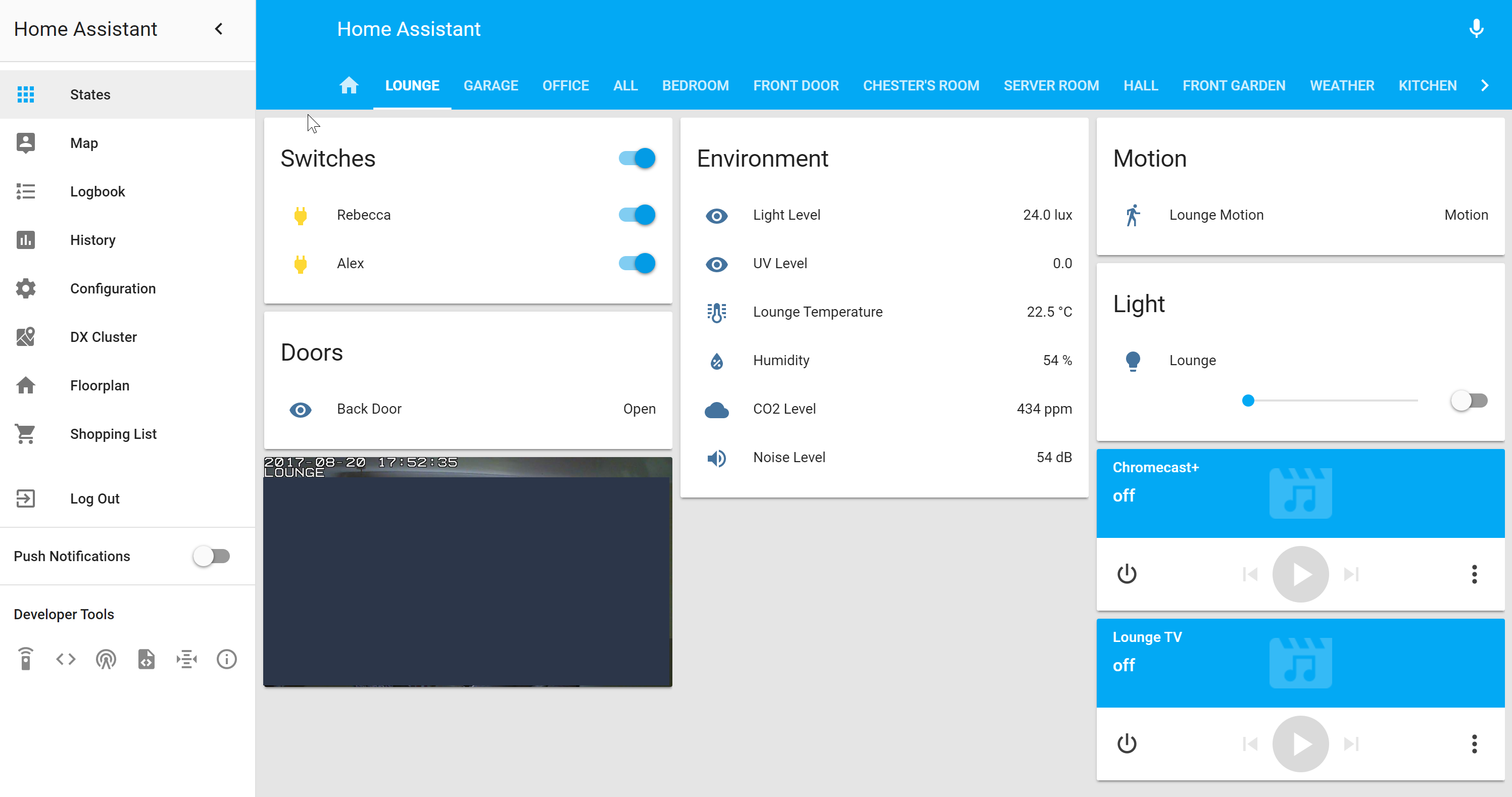Image resolution: width=1512 pixels, height=797 pixels.
Task: Switch to the GARAGE tab
Action: click(x=491, y=86)
